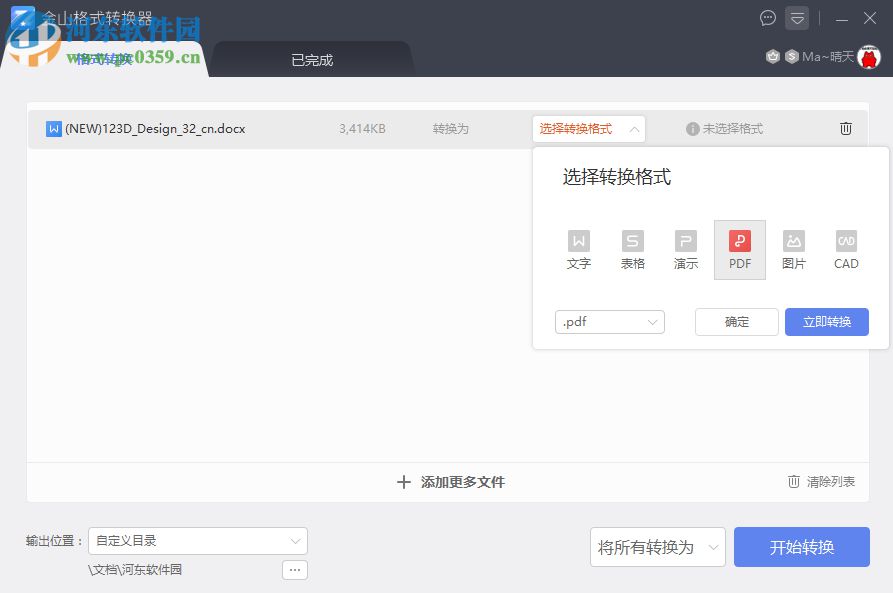
Task: Switch to the 已完成 tab
Action: point(311,59)
